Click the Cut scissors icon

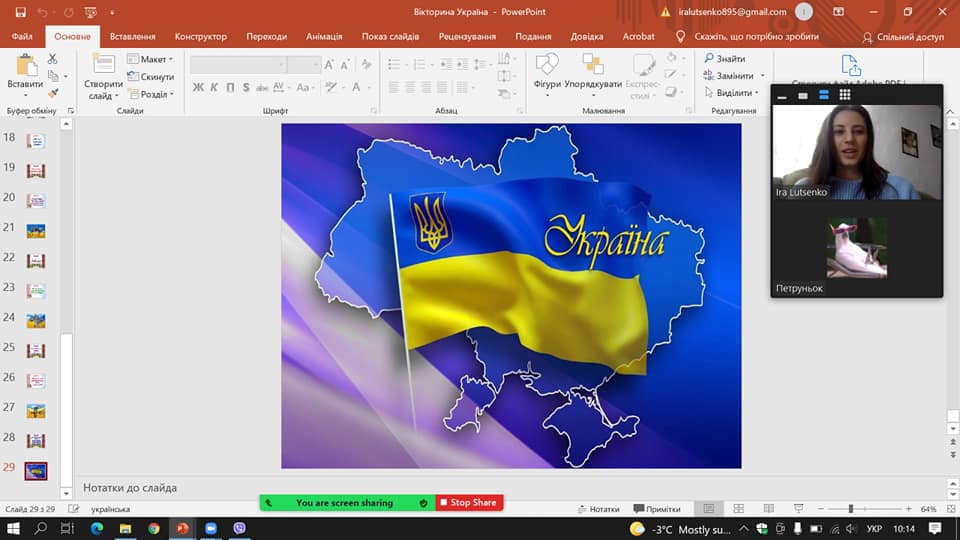[x=53, y=59]
